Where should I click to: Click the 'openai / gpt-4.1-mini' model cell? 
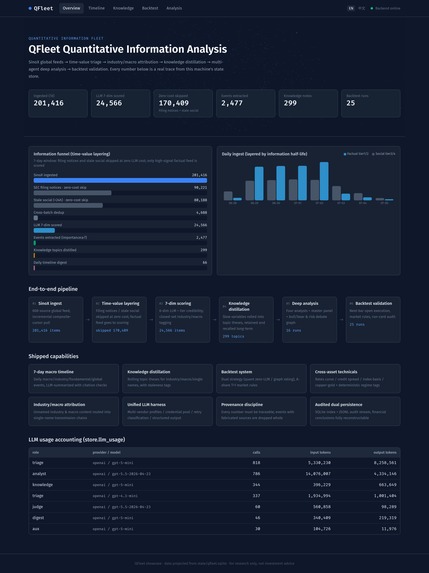115,496
